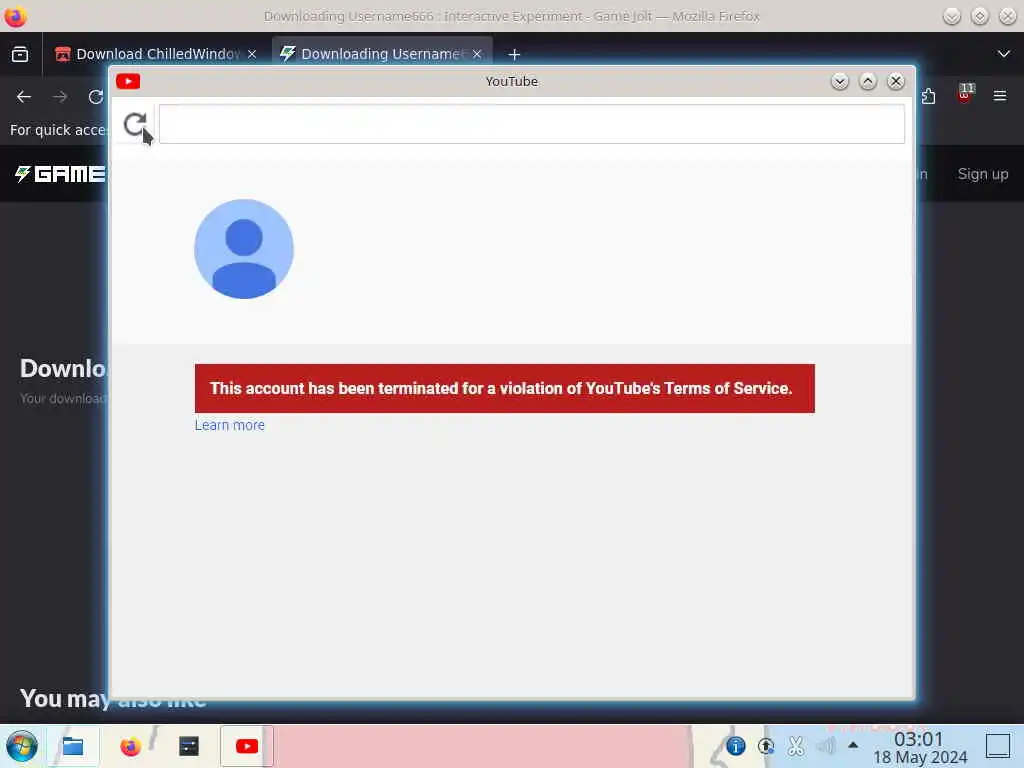
Task: Open the start menu launcher
Action: [x=22, y=746]
